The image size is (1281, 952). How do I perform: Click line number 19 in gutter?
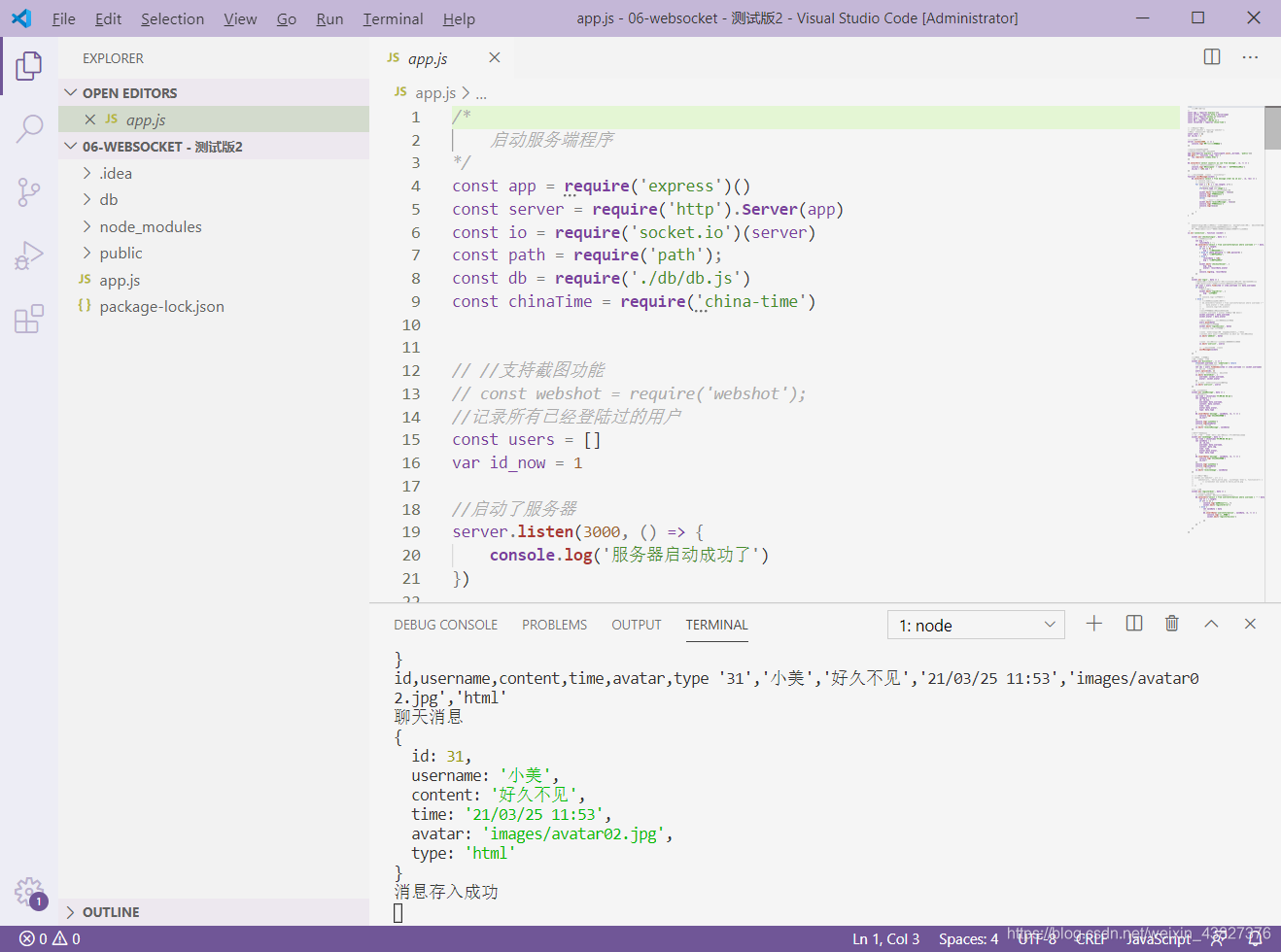pos(411,531)
